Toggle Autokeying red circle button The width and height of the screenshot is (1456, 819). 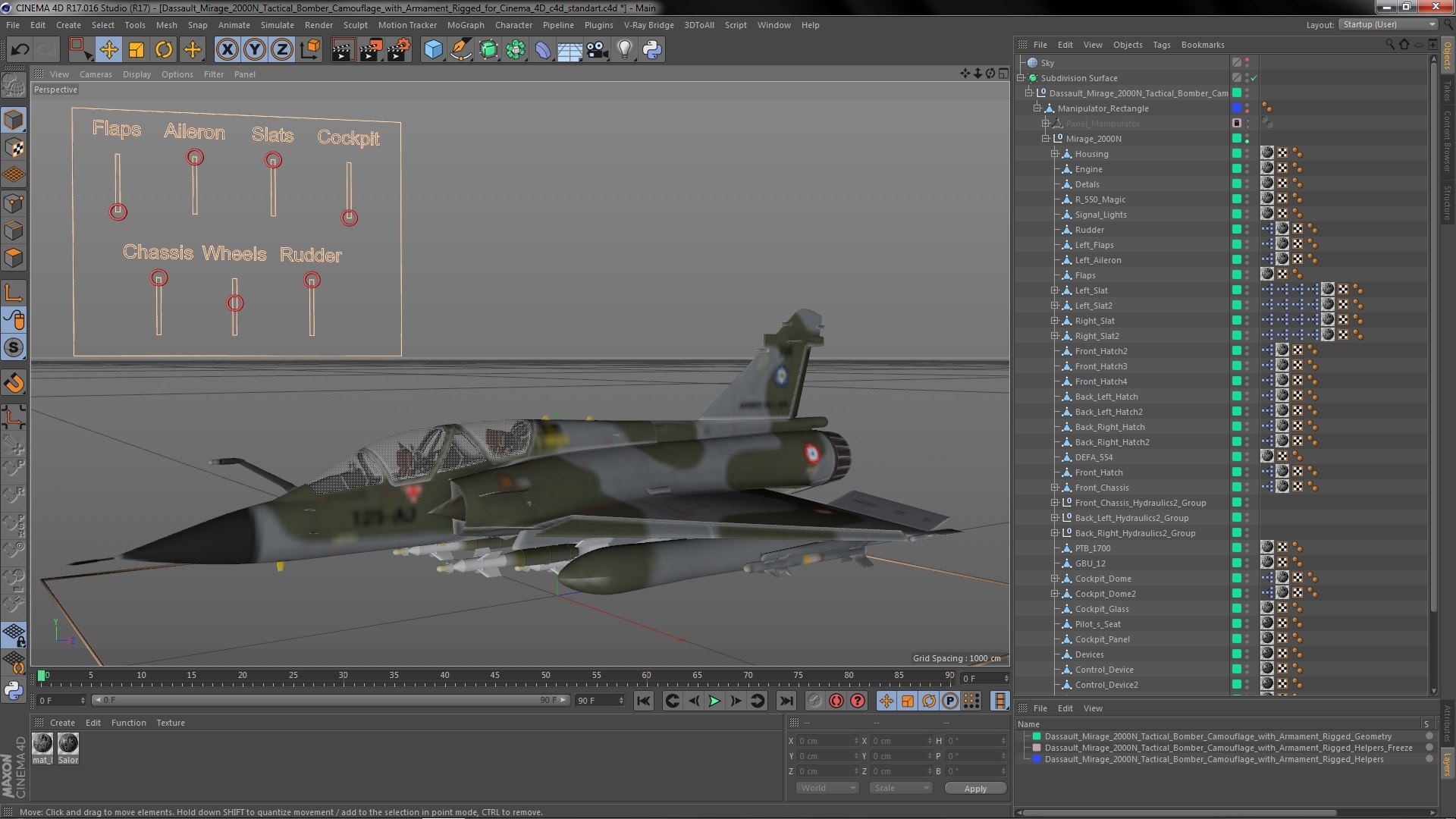pos(836,701)
